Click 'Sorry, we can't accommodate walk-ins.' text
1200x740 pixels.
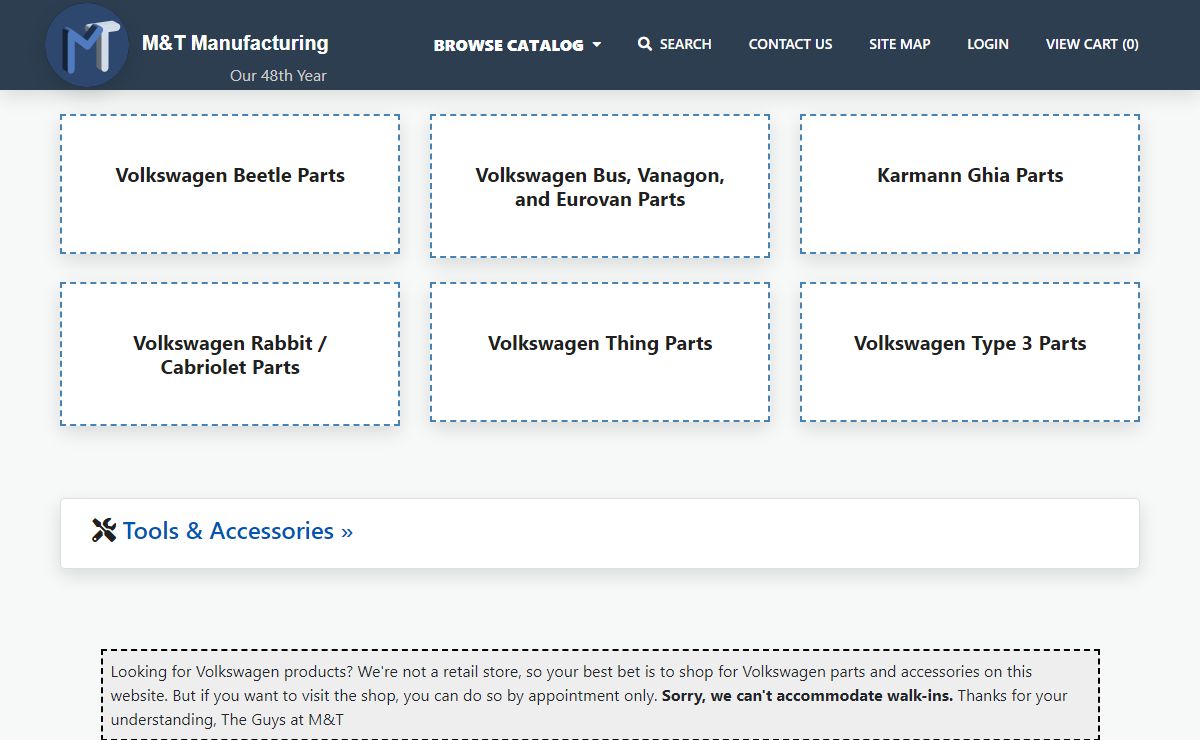pos(808,695)
